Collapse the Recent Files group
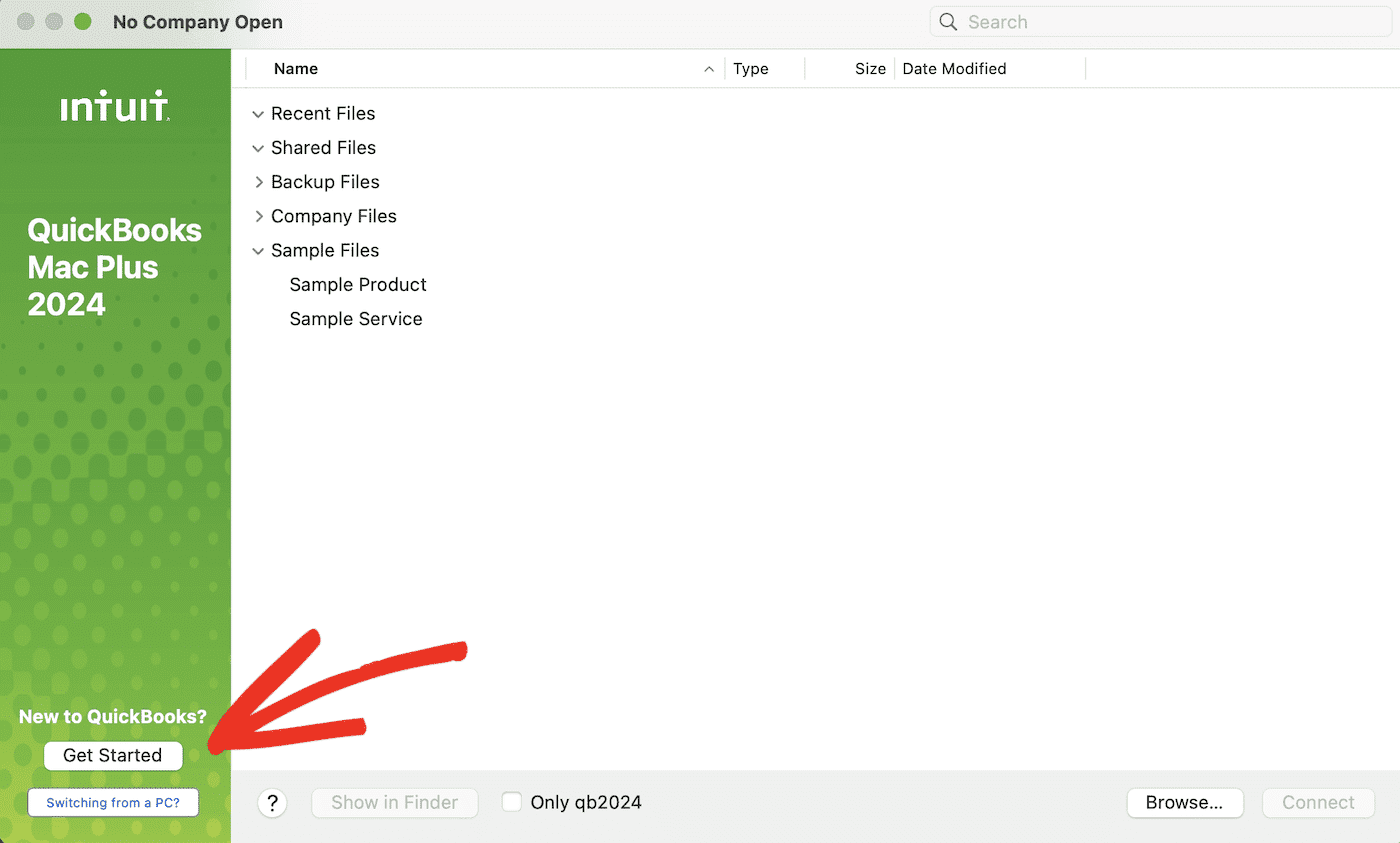Viewport: 1400px width, 843px height. [258, 114]
